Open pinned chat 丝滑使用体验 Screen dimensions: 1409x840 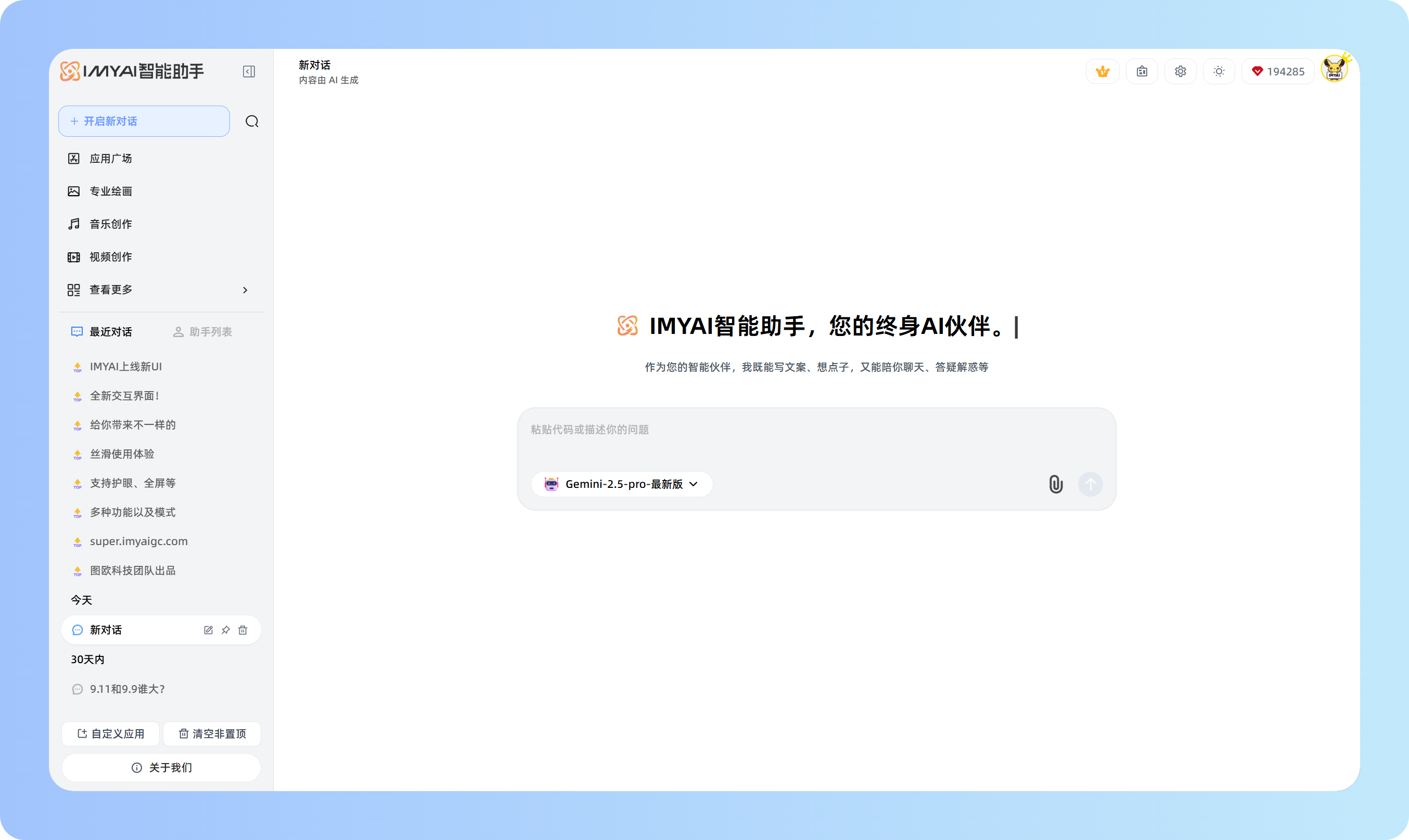[x=161, y=454]
